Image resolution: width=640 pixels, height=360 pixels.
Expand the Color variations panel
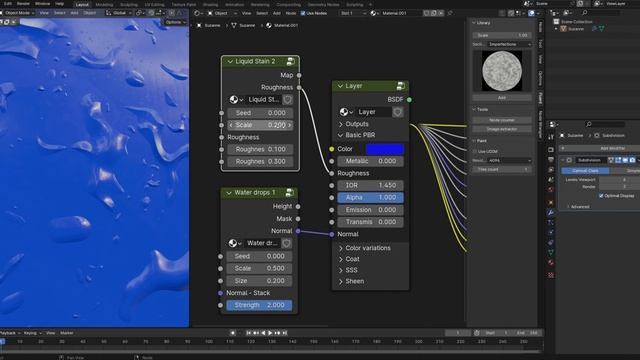click(364, 248)
